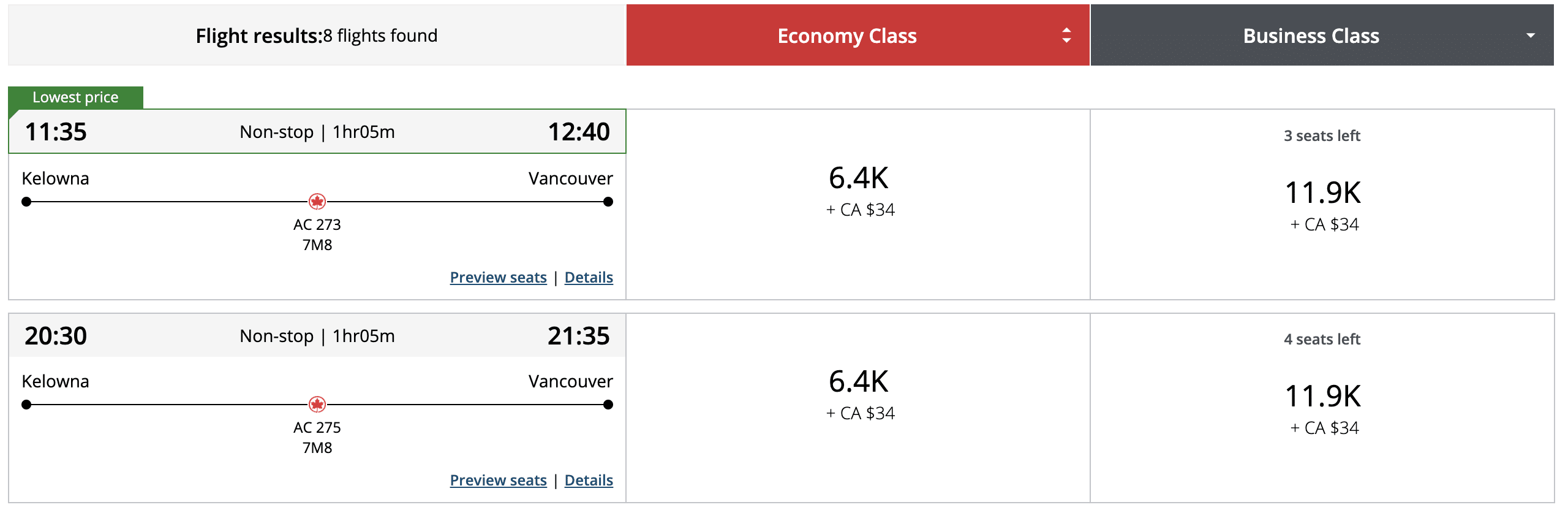Open Preview seats for flight AC 275
Viewport: 1568px width, 510px height.
[498, 481]
